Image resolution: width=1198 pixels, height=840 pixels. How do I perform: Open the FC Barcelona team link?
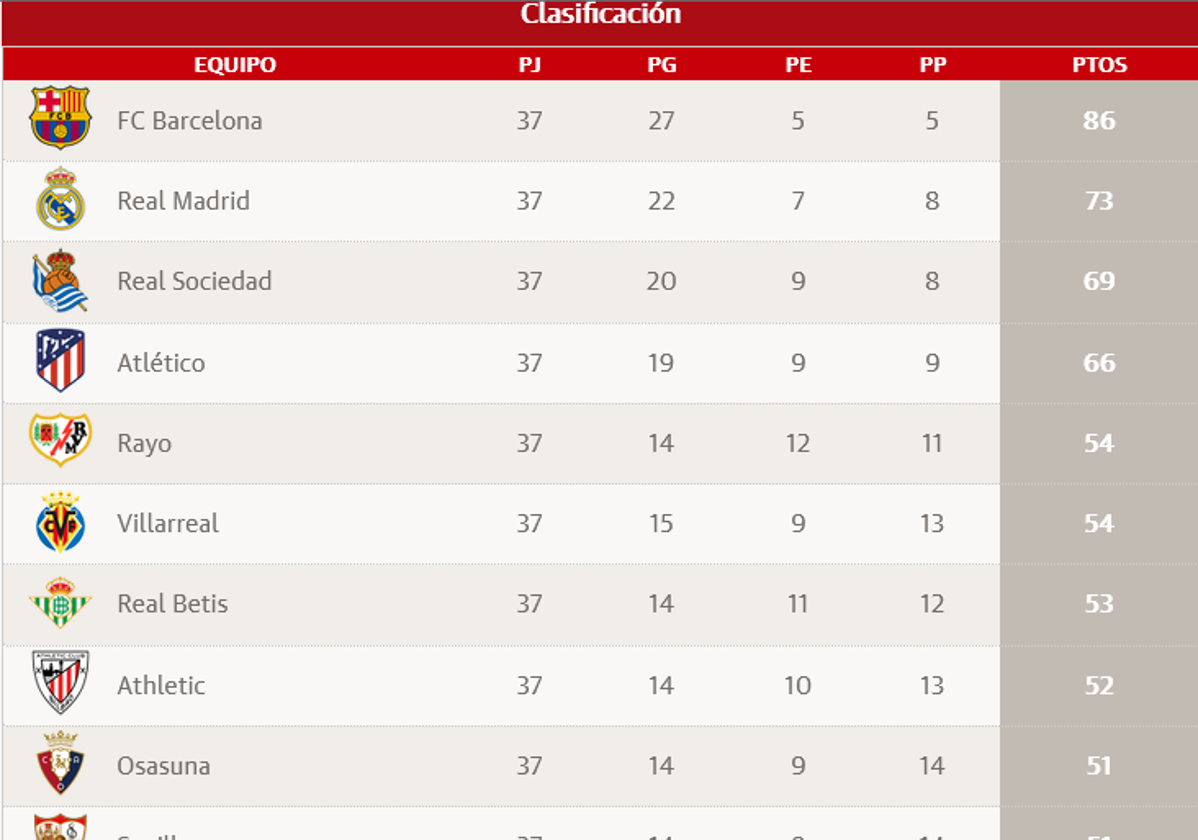coord(189,121)
